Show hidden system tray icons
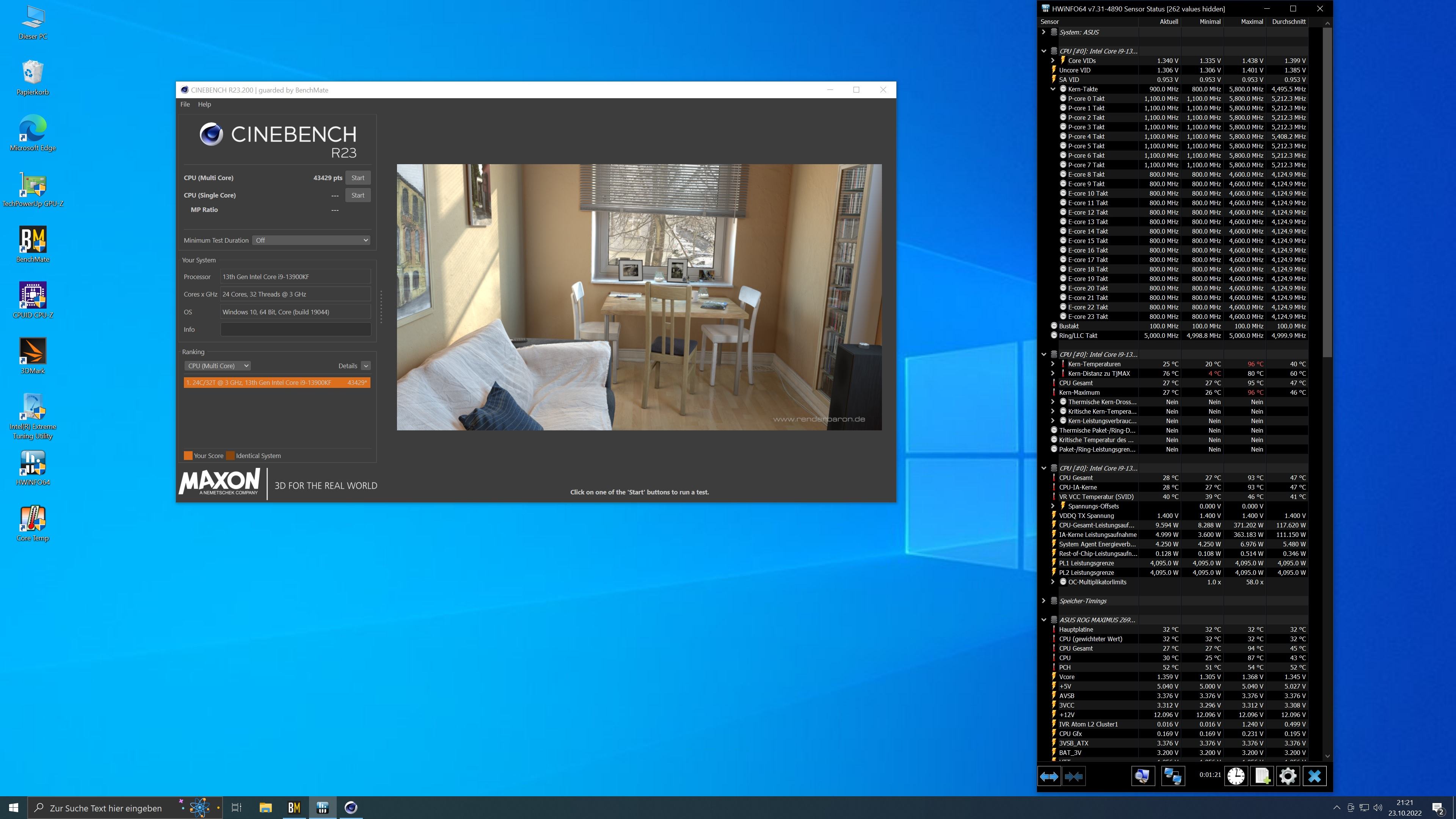The width and height of the screenshot is (1456, 819). 1337,808
